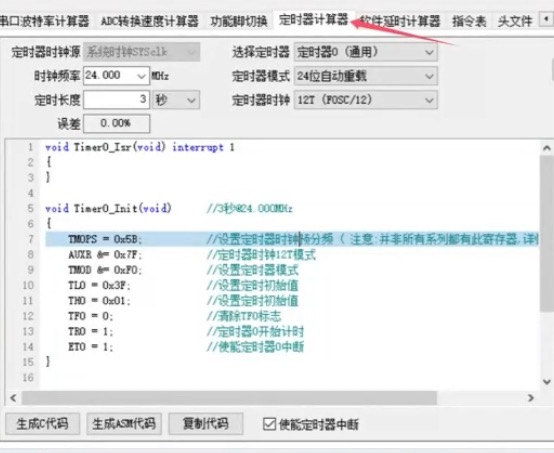This screenshot has height=453, width=554.
Task: Toggle the 使能定时器中断 checkbox
Action: (x=269, y=424)
